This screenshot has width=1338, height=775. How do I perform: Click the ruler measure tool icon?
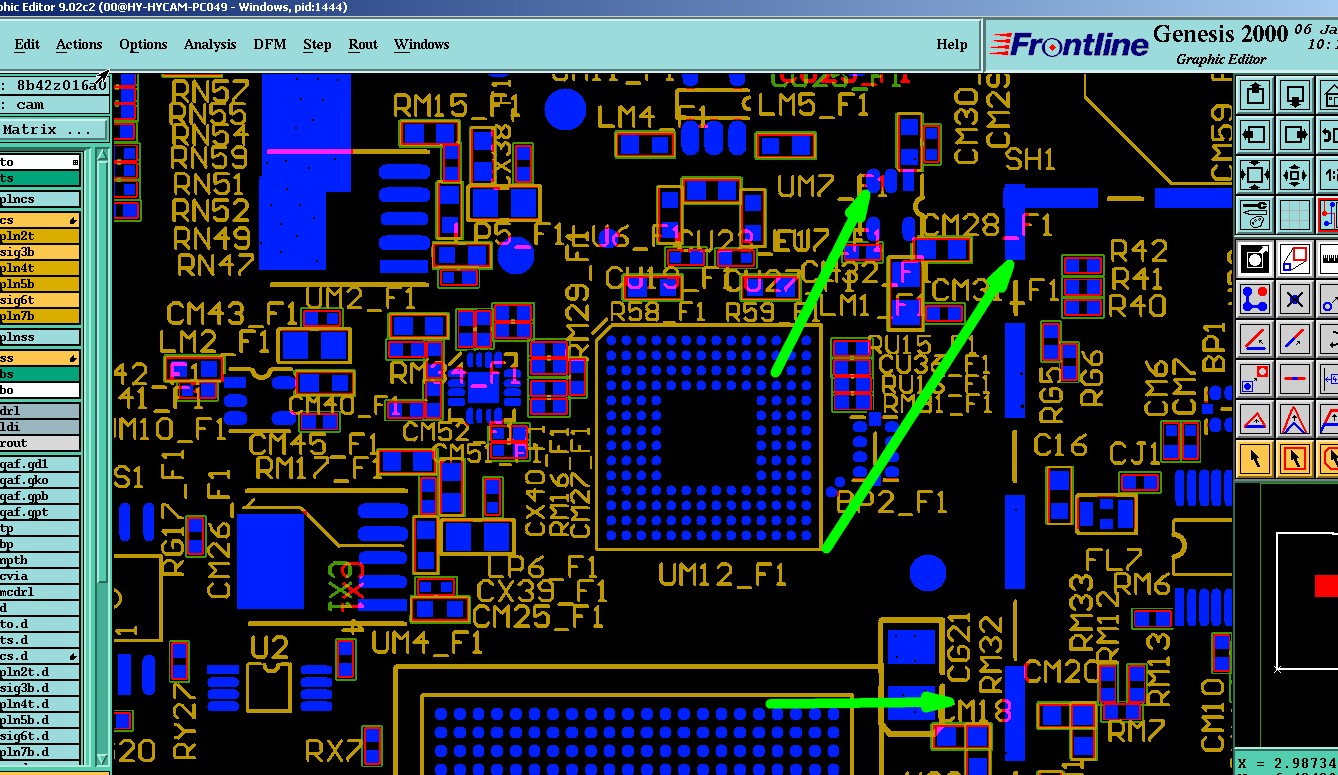coord(1328,259)
